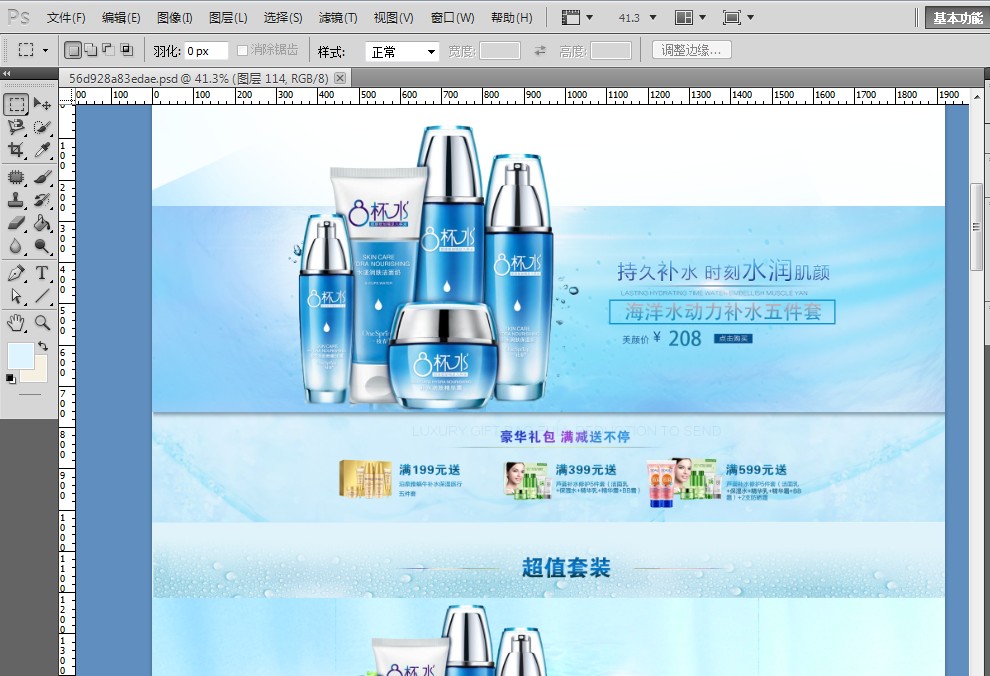
Task: Close the 56d928a83edae.psd document tab
Action: pyautogui.click(x=340, y=78)
